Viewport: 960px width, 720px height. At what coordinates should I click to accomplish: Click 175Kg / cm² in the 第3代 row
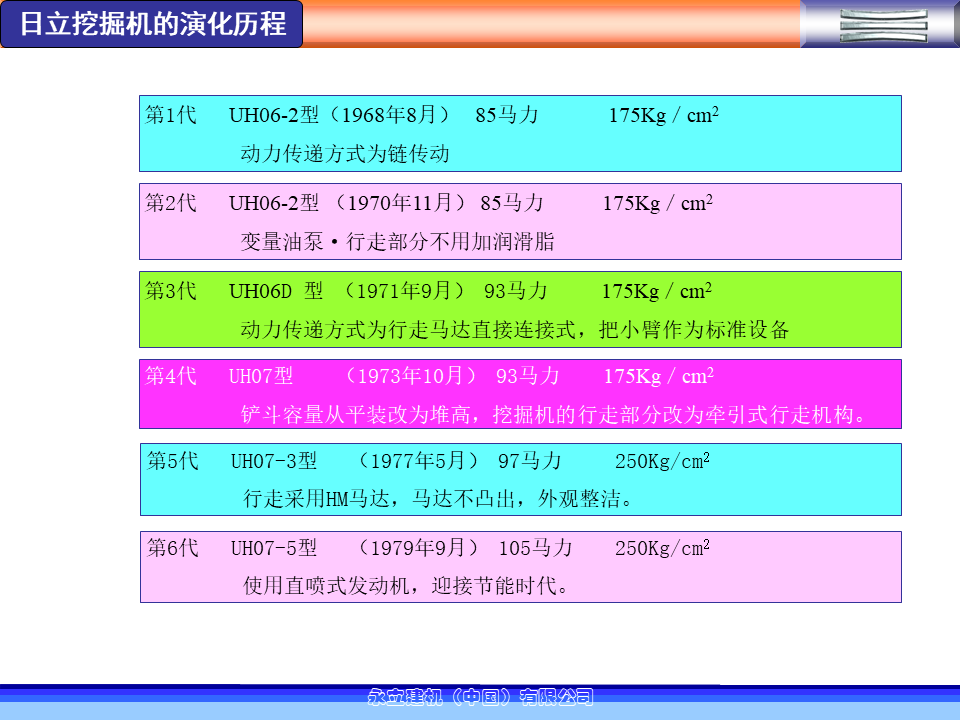(x=657, y=291)
